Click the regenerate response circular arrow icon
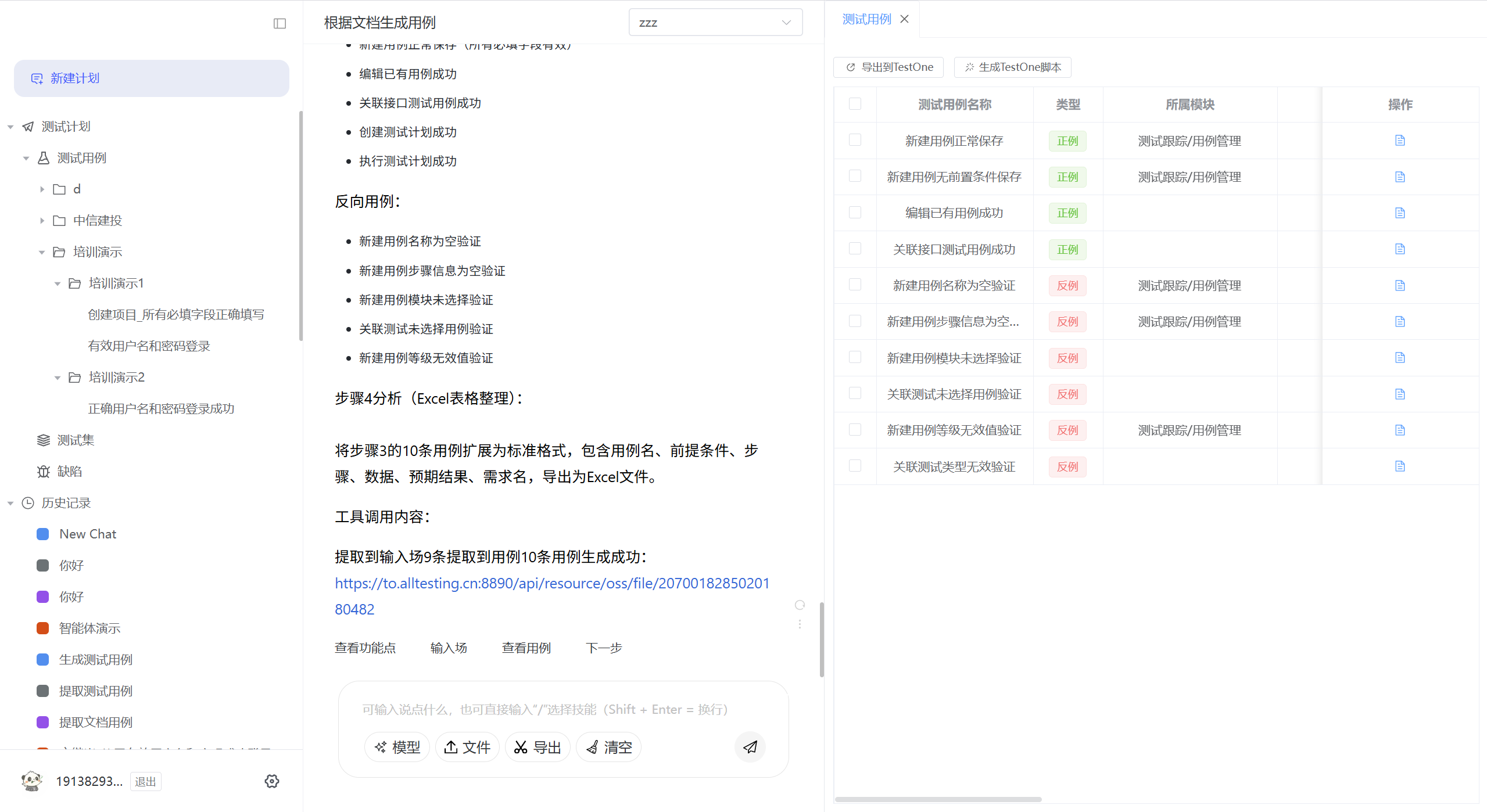The width and height of the screenshot is (1487, 812). [x=800, y=605]
